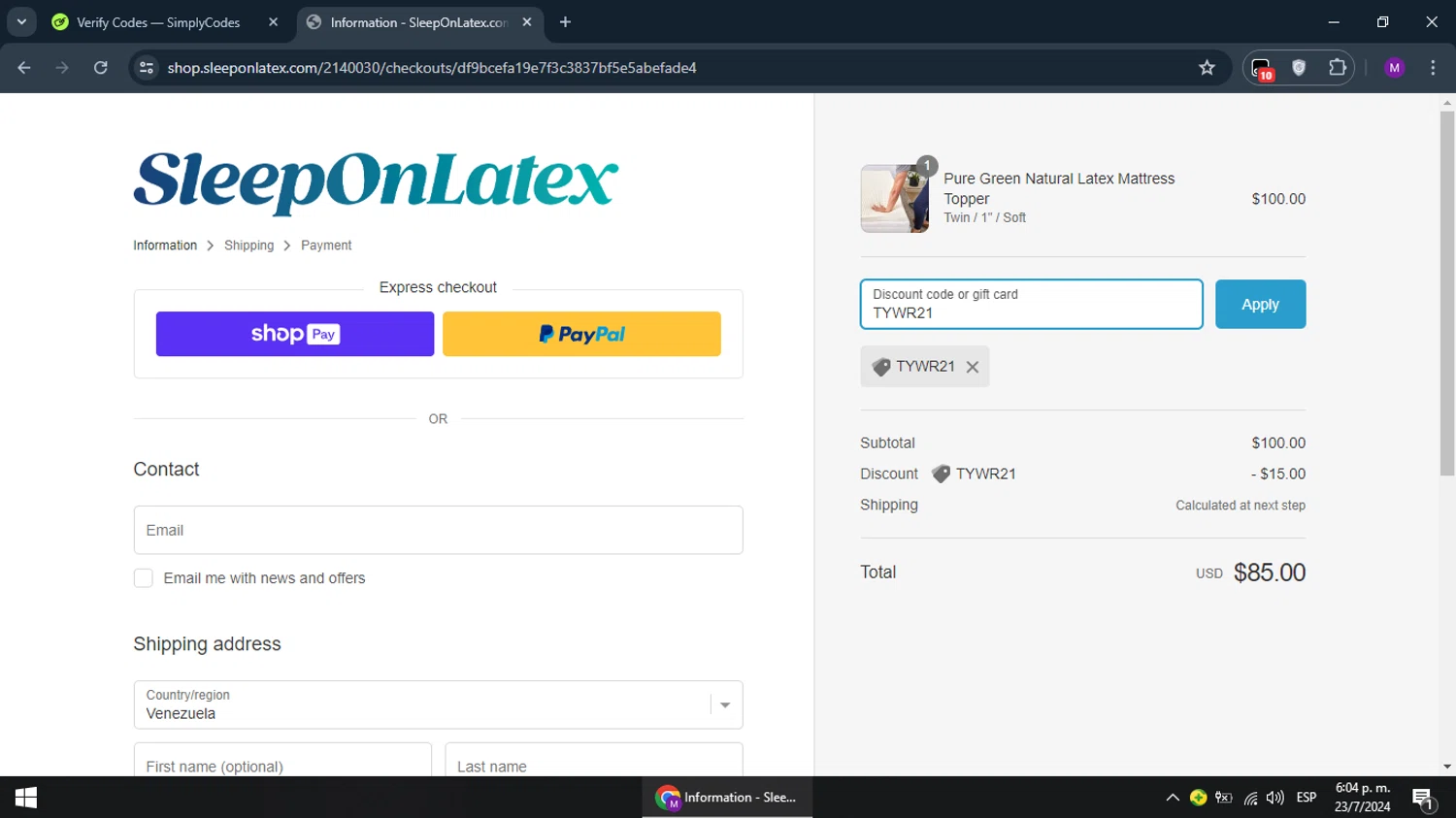Open the tab search dropdown arrow

[21, 22]
